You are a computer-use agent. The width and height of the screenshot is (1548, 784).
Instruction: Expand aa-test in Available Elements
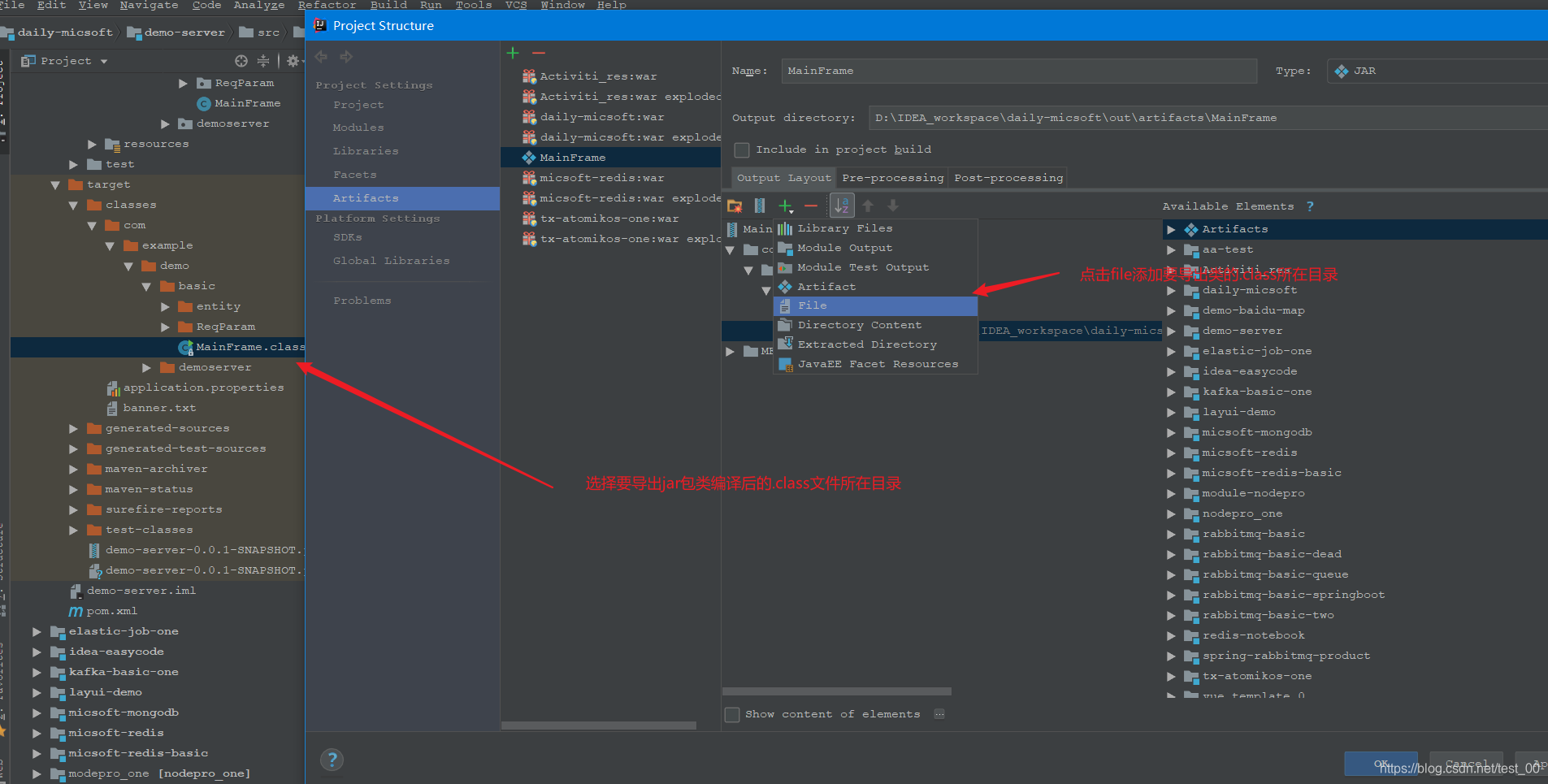(1171, 250)
